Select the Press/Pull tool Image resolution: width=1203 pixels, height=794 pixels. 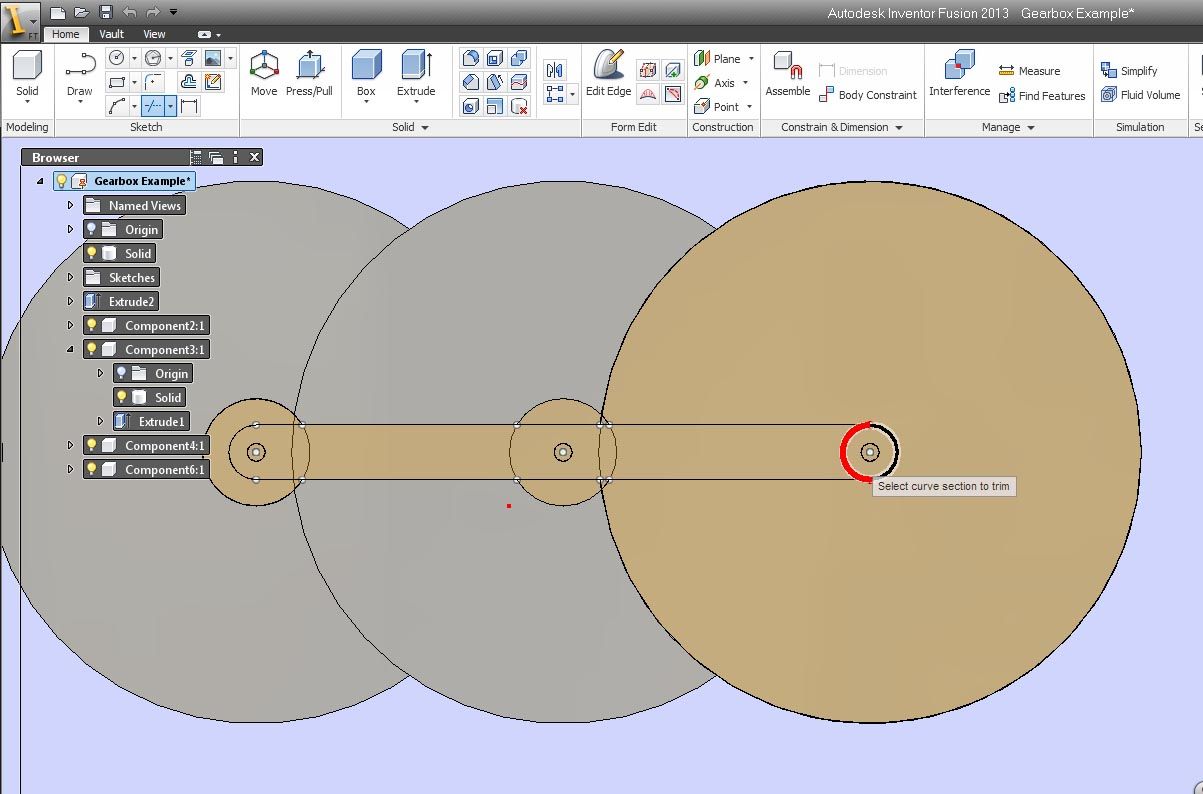pyautogui.click(x=310, y=73)
